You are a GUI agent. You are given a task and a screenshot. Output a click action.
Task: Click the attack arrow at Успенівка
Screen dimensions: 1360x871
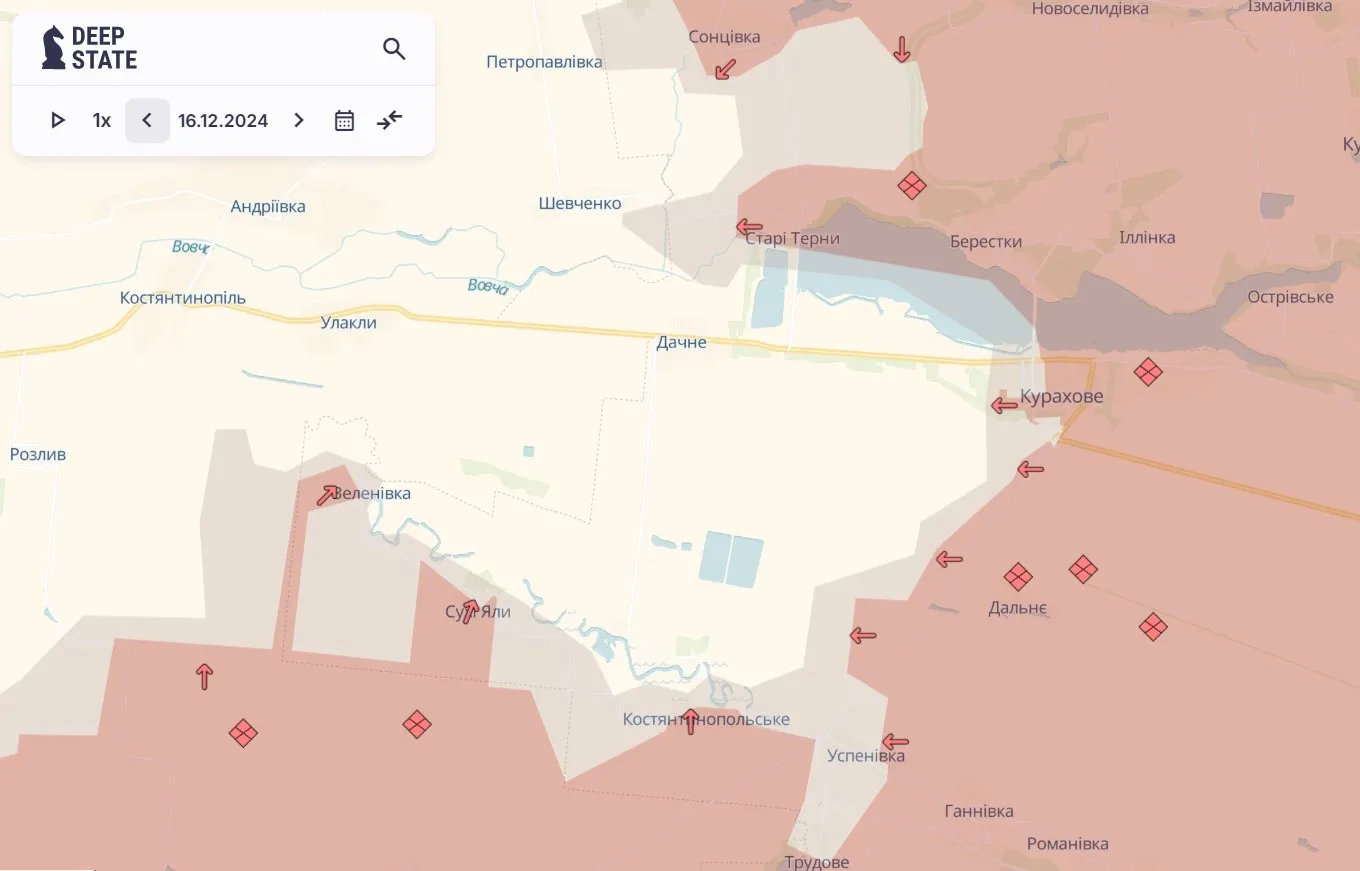(895, 742)
